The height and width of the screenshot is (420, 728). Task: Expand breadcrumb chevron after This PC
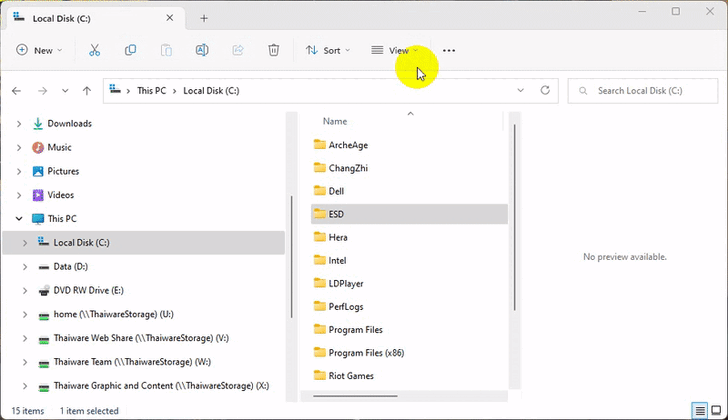[175, 91]
